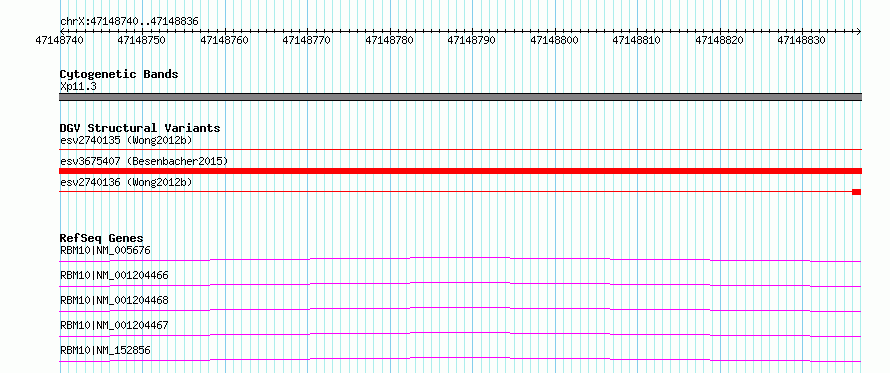
Task: Click the magenta line under RBM10|NM_005676
Action: tap(460, 259)
